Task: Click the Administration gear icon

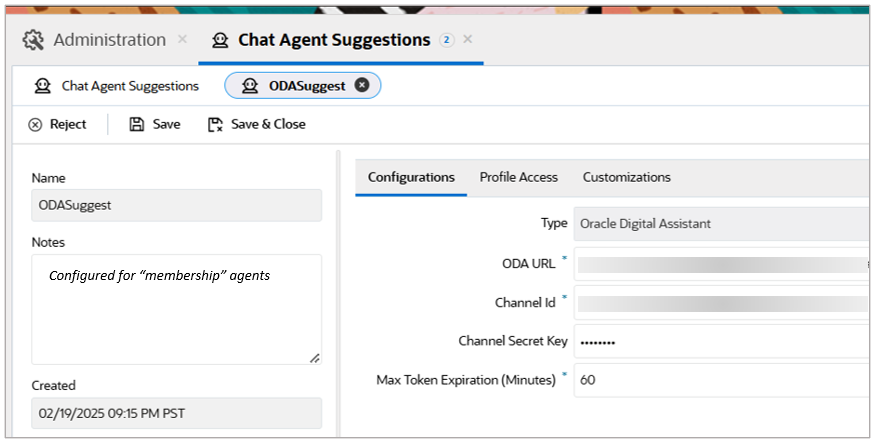Action: click(x=33, y=41)
